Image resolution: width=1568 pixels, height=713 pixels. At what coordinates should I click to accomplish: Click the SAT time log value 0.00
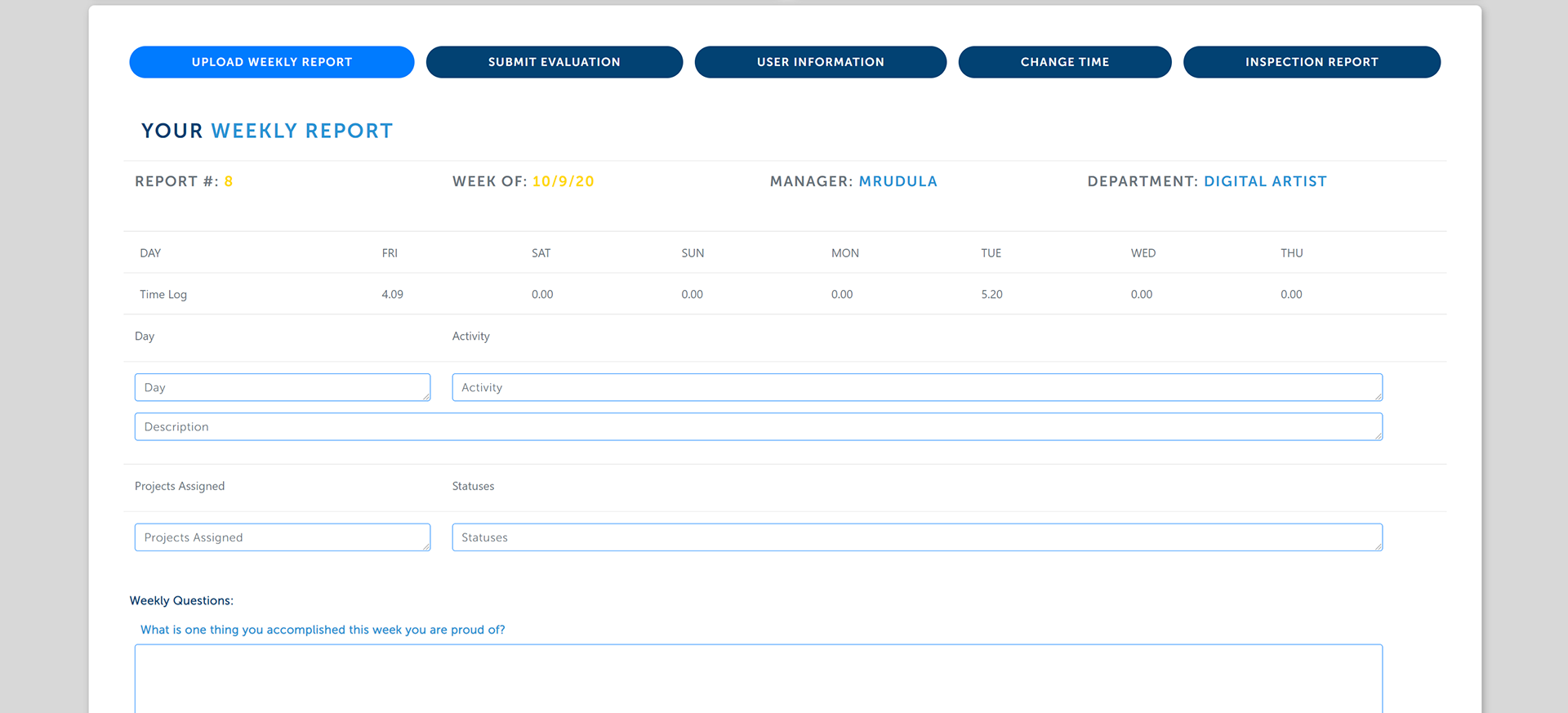(x=542, y=294)
